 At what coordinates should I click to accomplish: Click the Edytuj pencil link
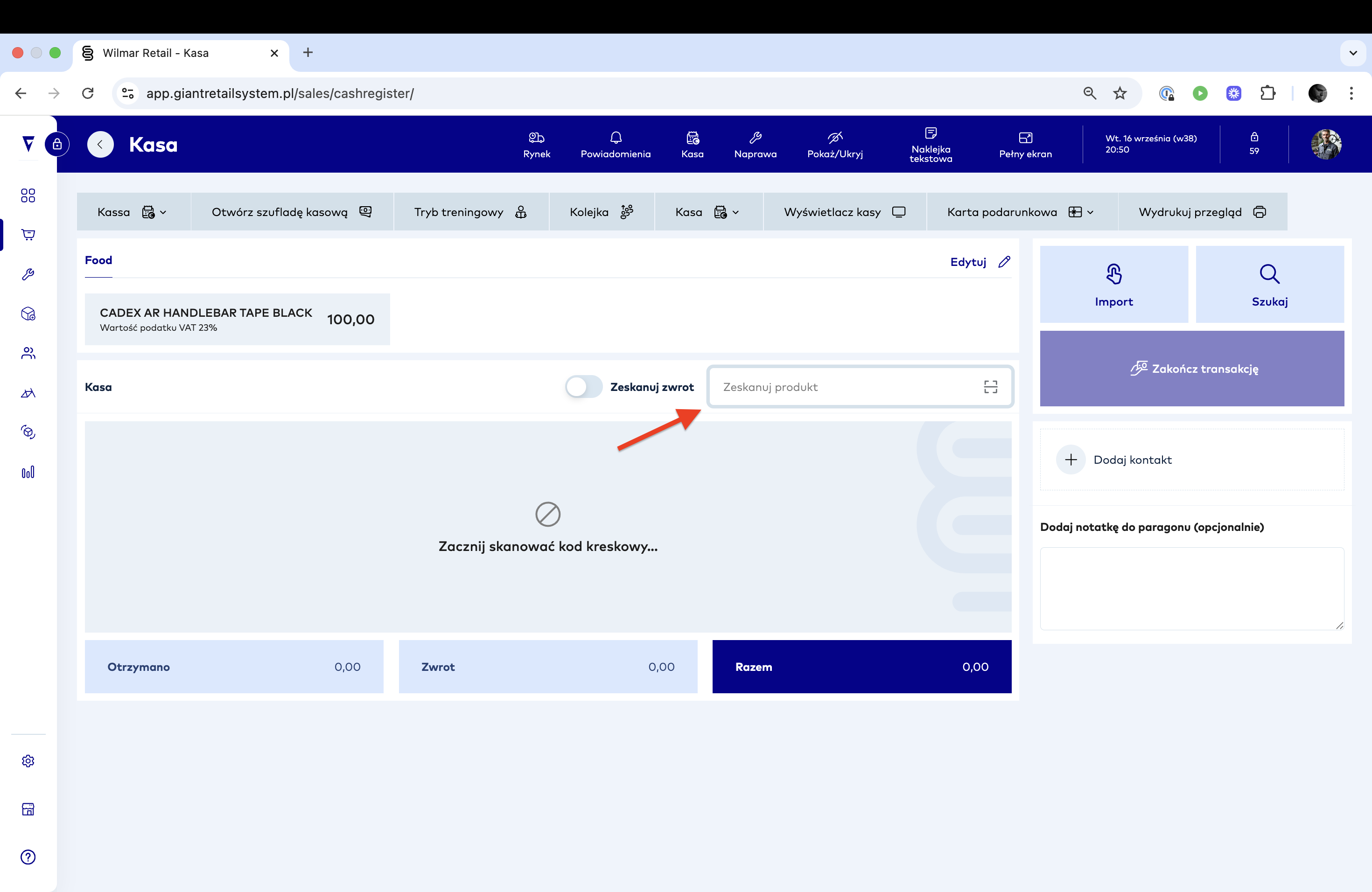coord(980,262)
